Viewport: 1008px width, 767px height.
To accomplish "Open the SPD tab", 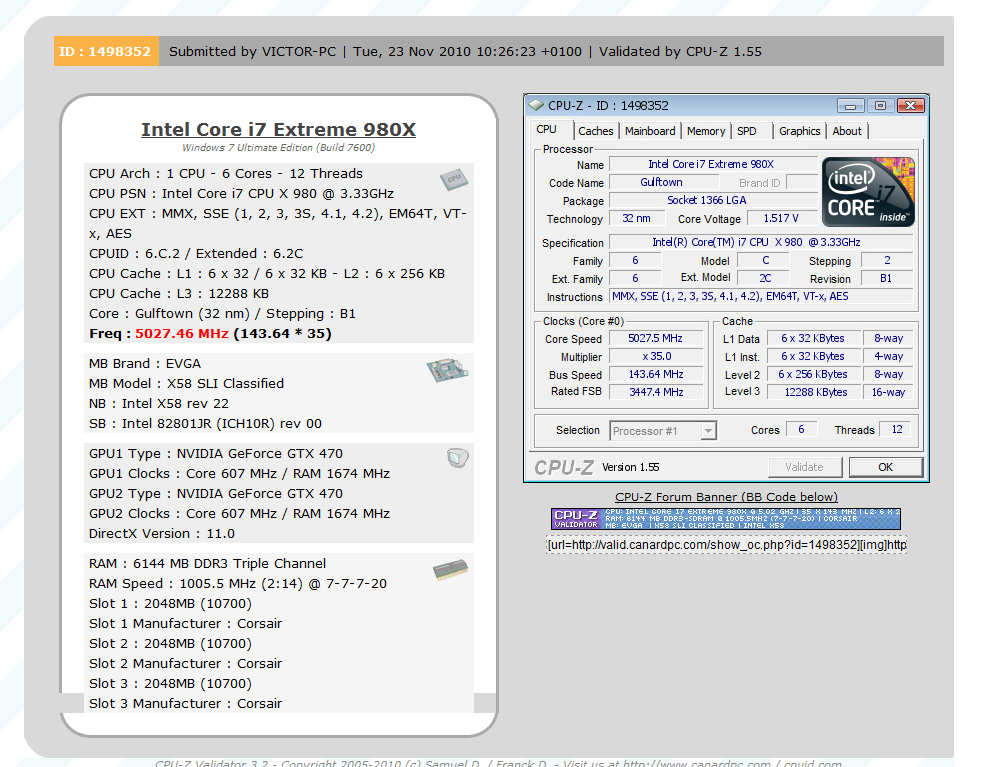I will pyautogui.click(x=746, y=131).
